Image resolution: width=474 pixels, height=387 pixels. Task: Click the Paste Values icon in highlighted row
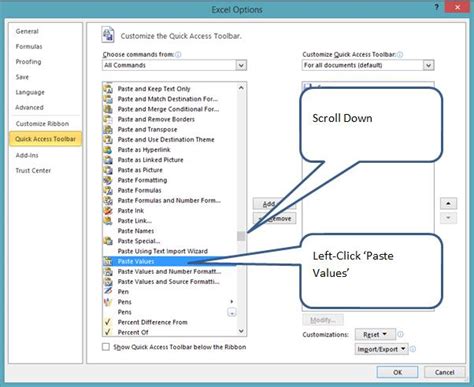click(108, 261)
